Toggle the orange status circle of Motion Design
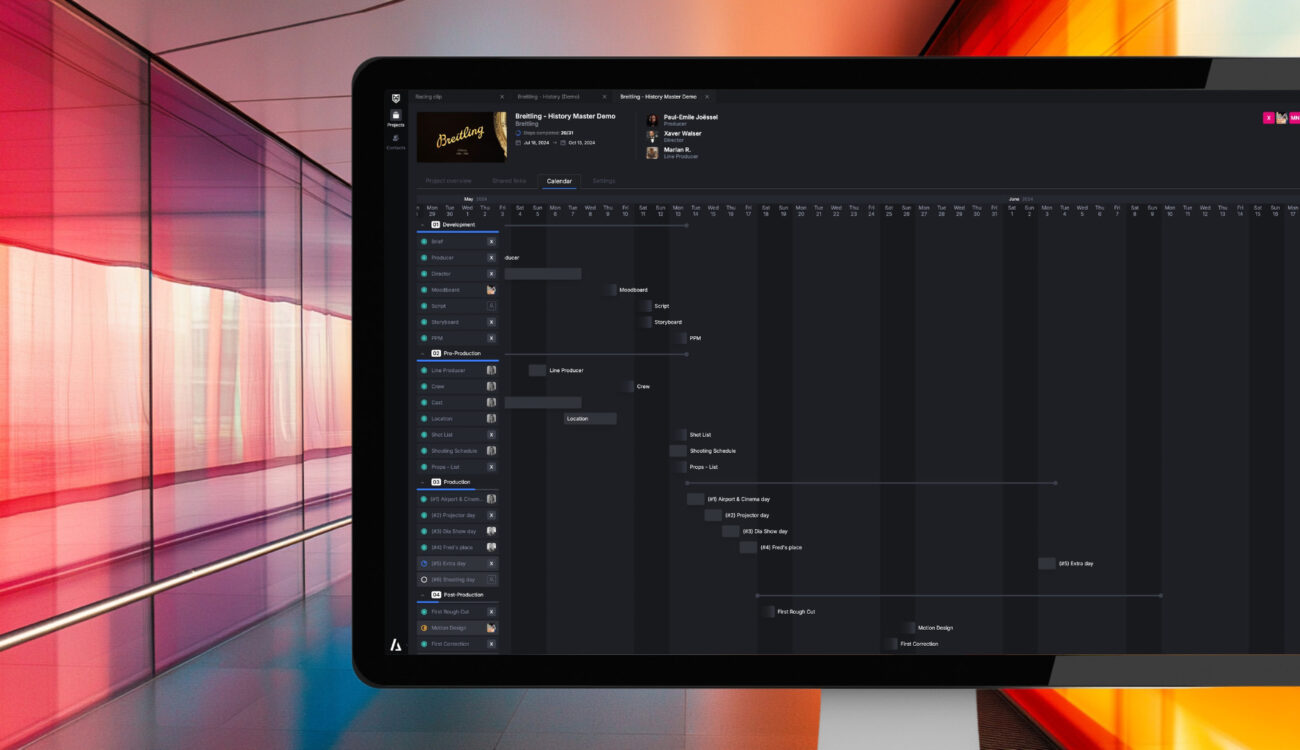 (x=424, y=628)
